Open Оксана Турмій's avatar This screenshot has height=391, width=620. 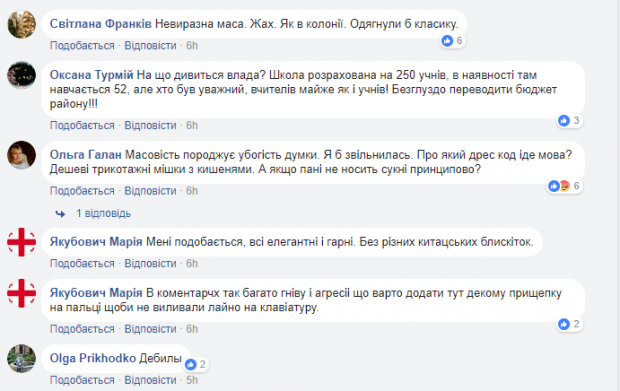coord(22,75)
